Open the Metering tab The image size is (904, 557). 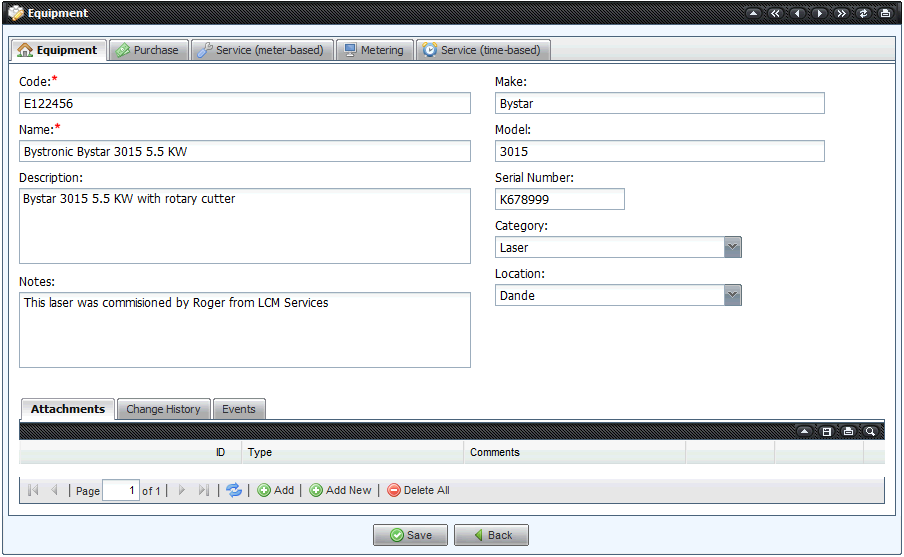pyautogui.click(x=374, y=50)
